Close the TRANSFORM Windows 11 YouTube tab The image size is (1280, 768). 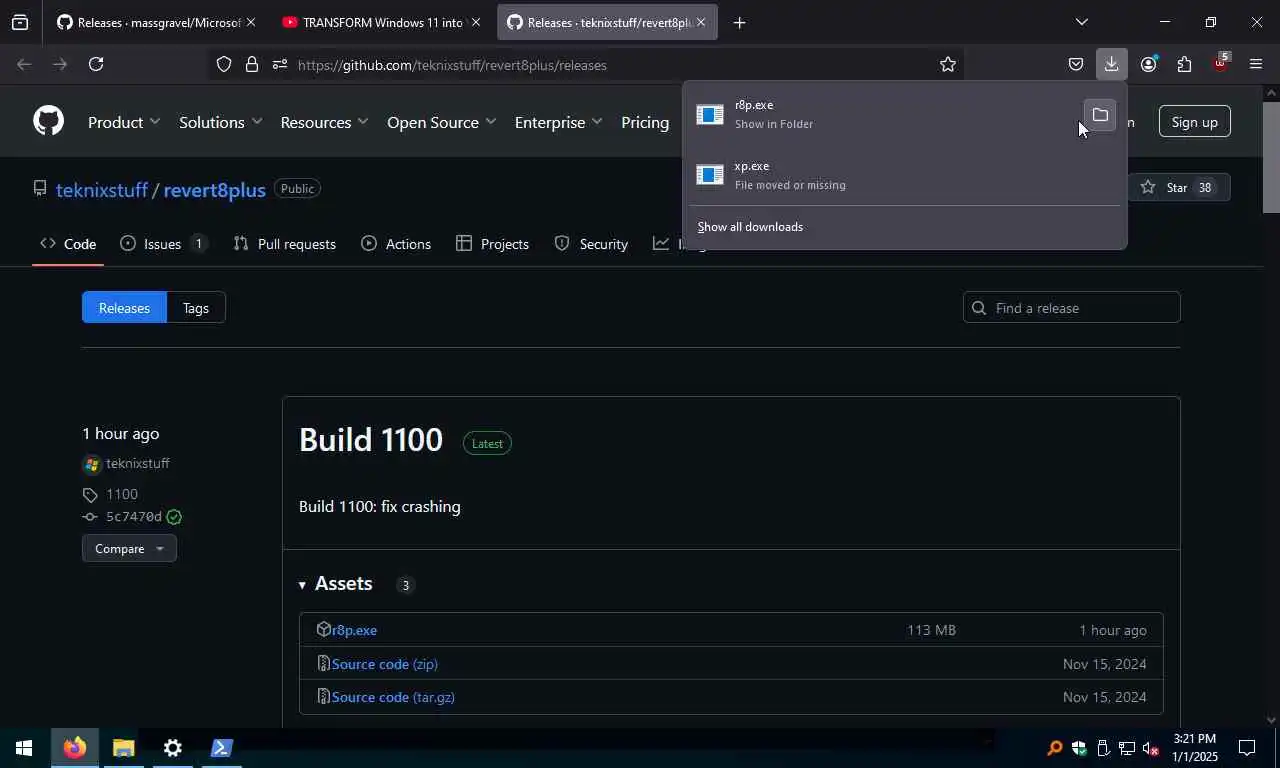tap(475, 22)
